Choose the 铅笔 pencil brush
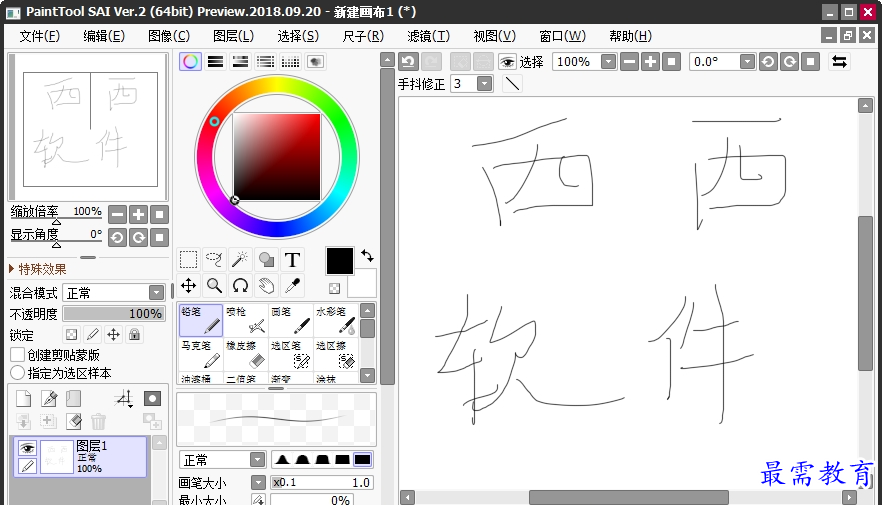This screenshot has width=882, height=505. (201, 320)
